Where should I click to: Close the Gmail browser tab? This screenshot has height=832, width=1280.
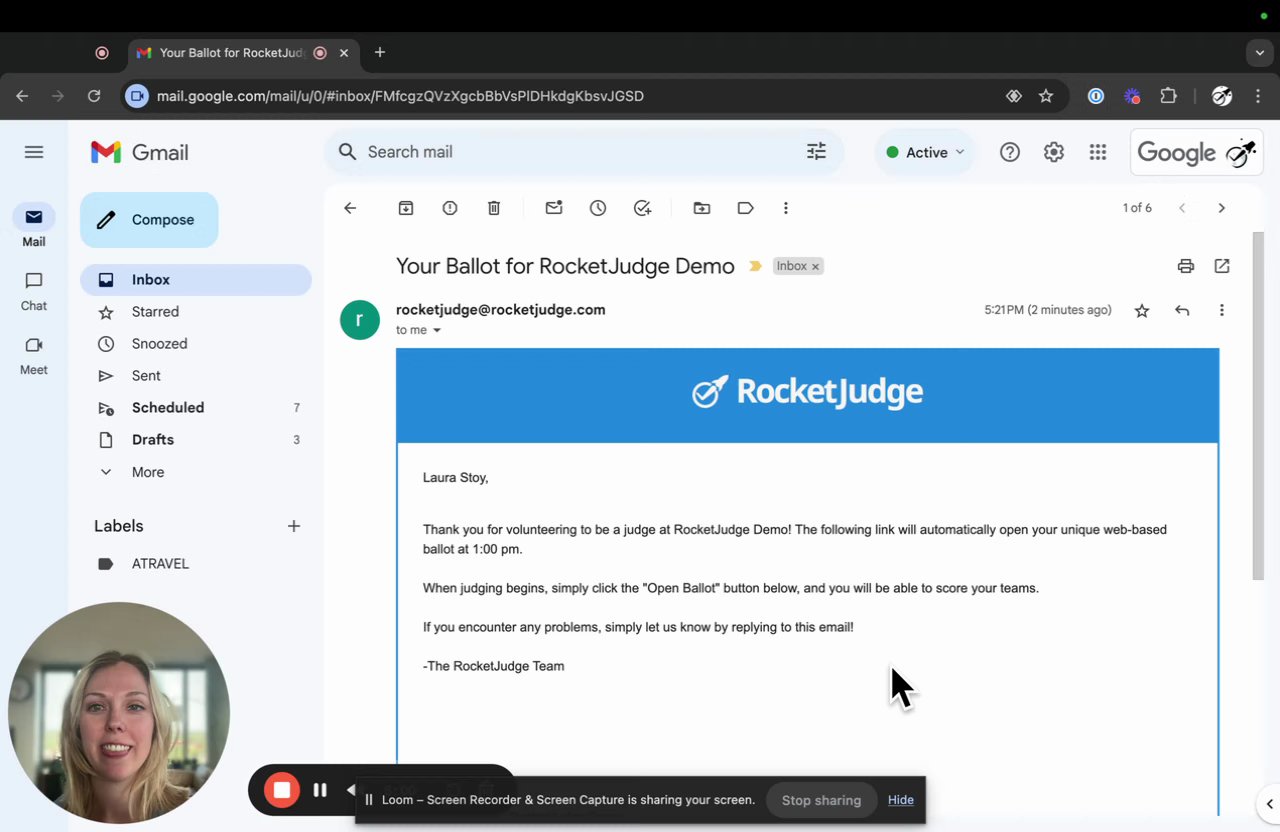344,53
